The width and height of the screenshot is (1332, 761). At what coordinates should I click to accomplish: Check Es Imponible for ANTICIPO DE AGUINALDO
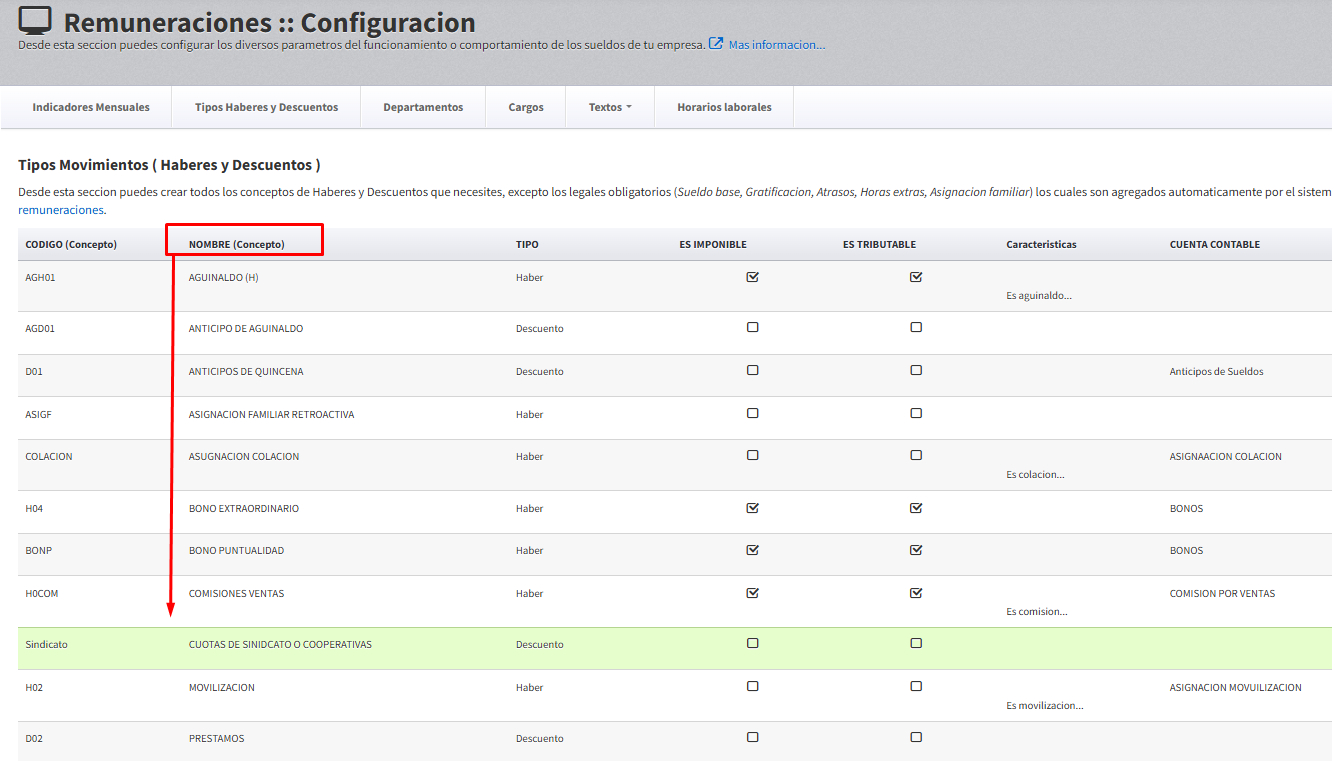point(753,327)
